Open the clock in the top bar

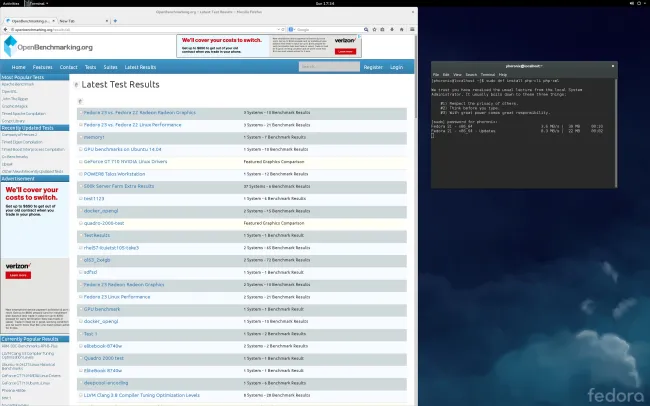point(325,3)
